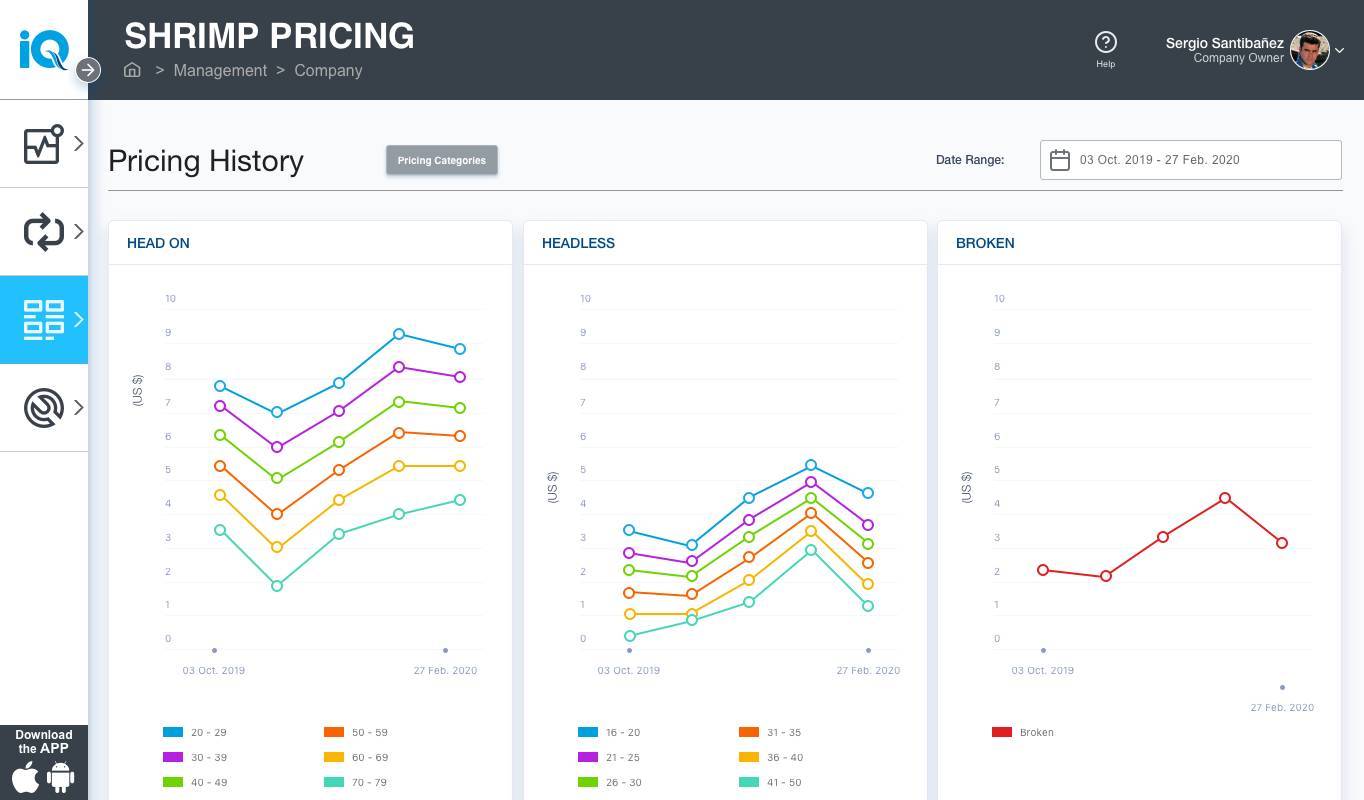Click the Management breadcrumb link

tap(220, 70)
